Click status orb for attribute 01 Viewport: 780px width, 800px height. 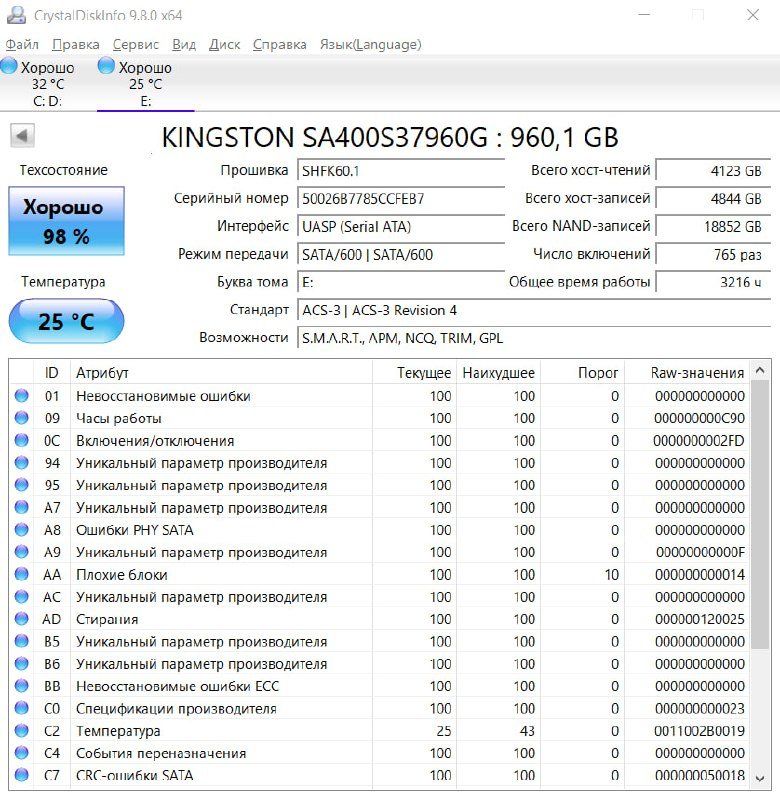click(21, 396)
